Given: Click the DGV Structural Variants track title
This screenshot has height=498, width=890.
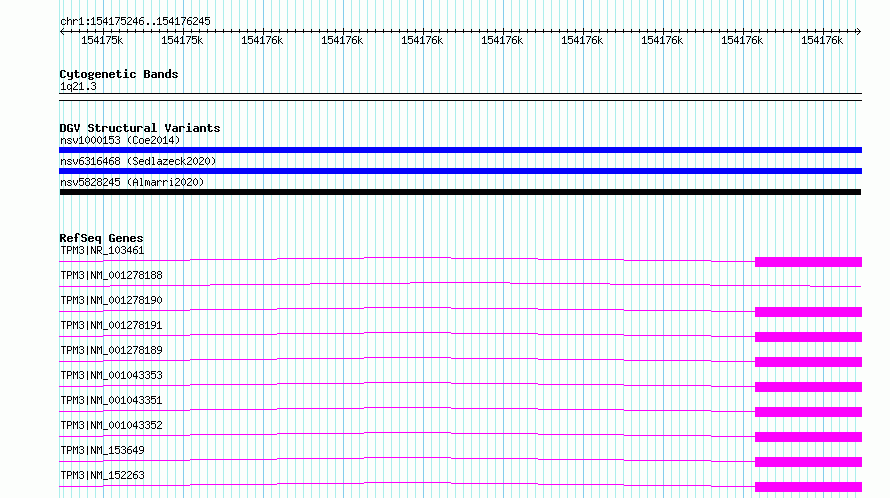Looking at the screenshot, I should pos(140,128).
